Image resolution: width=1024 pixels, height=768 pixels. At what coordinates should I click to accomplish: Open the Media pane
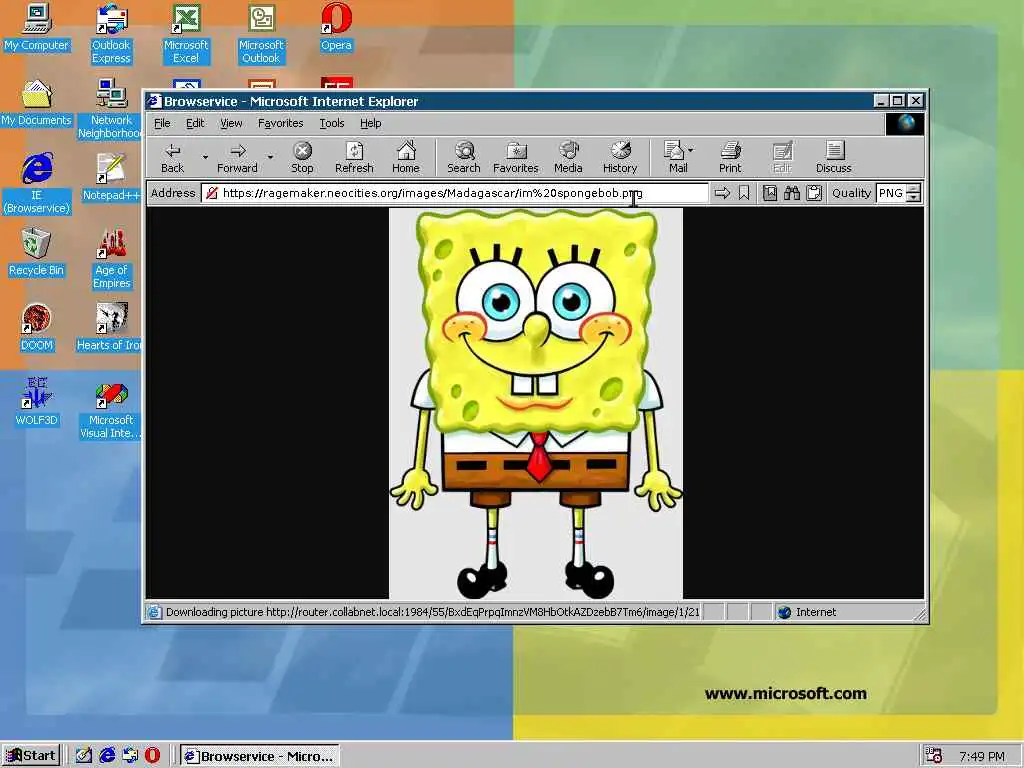tap(568, 158)
